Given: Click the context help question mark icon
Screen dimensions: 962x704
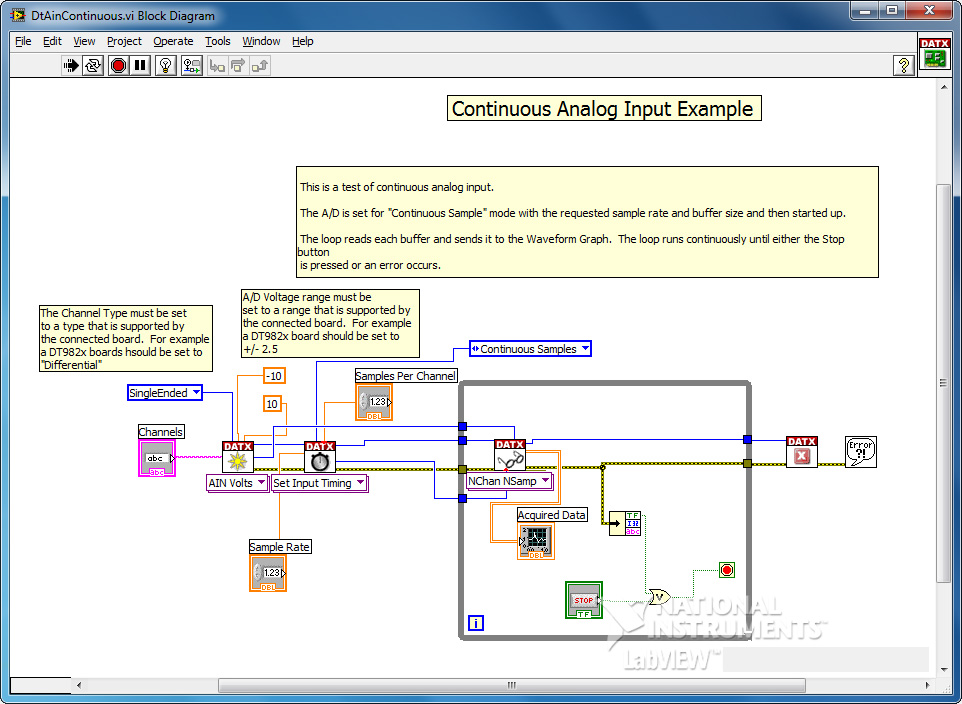Looking at the screenshot, I should coord(904,66).
